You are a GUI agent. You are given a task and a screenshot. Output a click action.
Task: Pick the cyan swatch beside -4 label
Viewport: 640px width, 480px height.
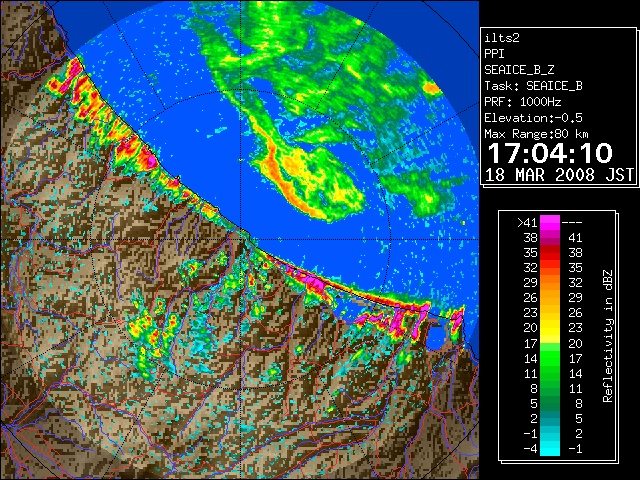[x=550, y=449]
